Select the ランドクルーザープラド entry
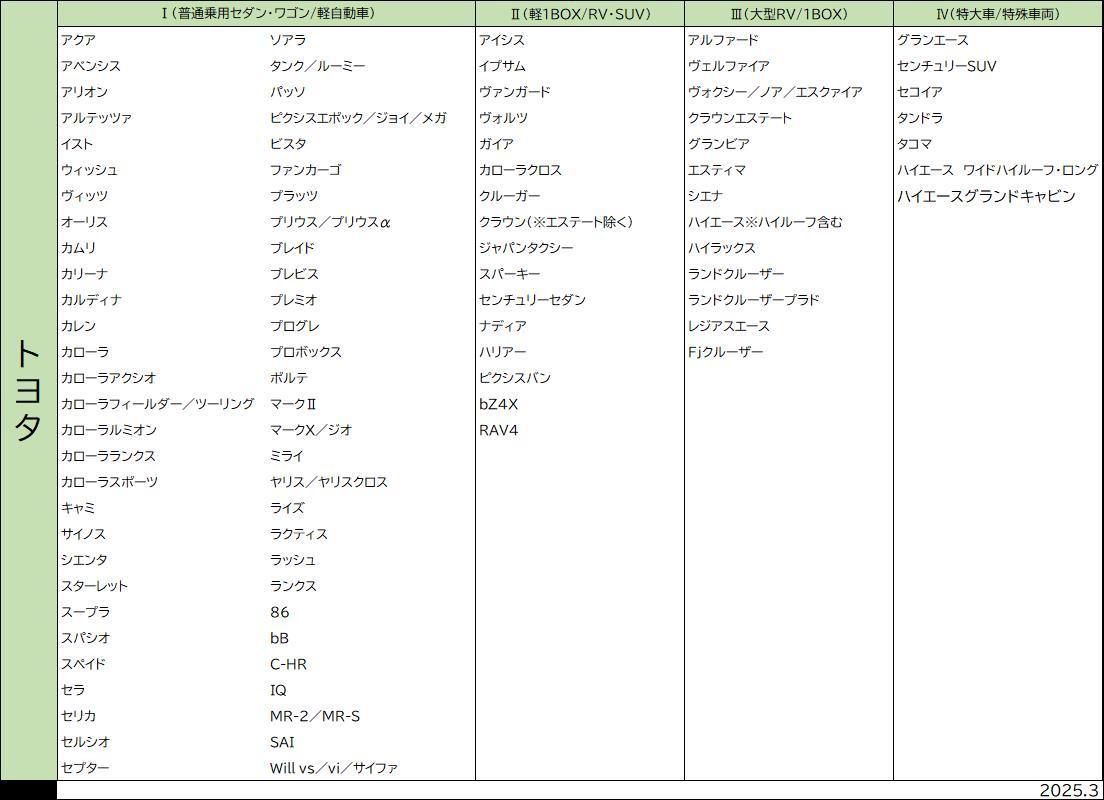The height and width of the screenshot is (800, 1104). click(x=753, y=300)
